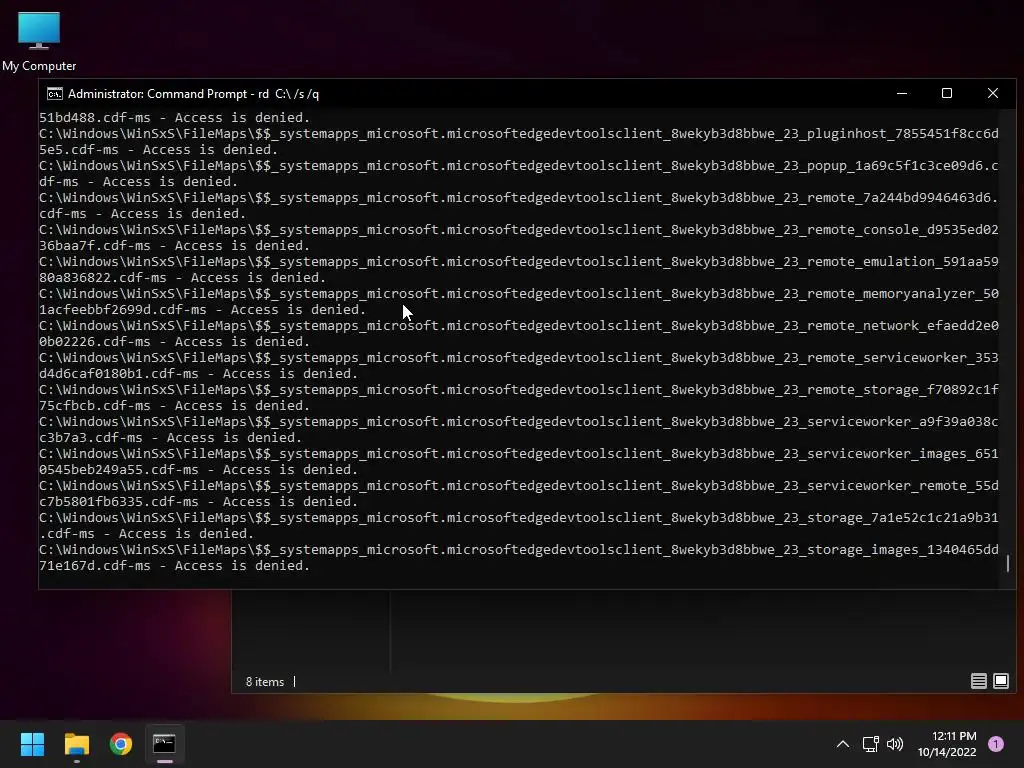
Task: Close the Command Prompt window
Action: 993,93
